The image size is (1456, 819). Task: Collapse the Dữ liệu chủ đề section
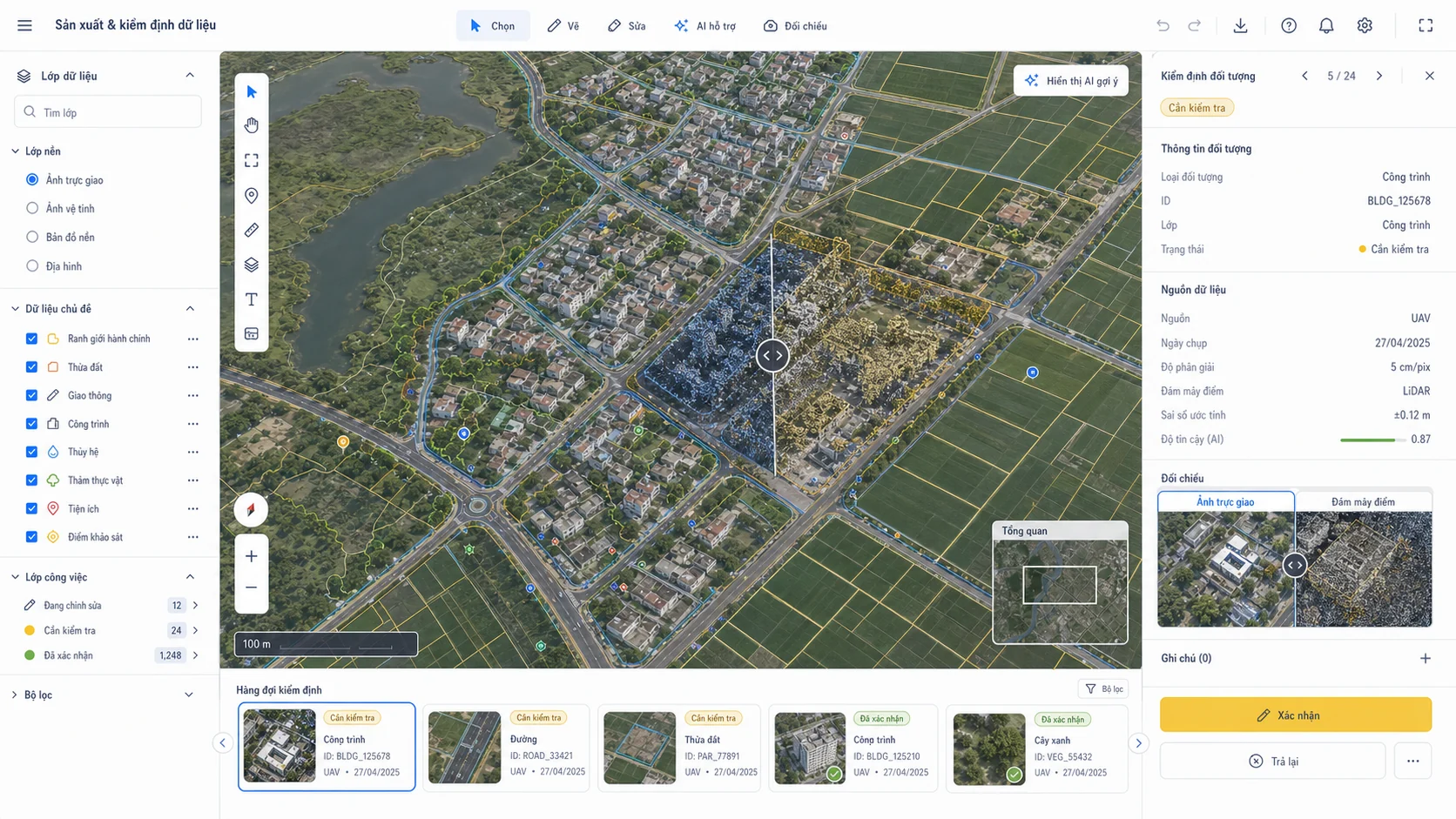[190, 309]
